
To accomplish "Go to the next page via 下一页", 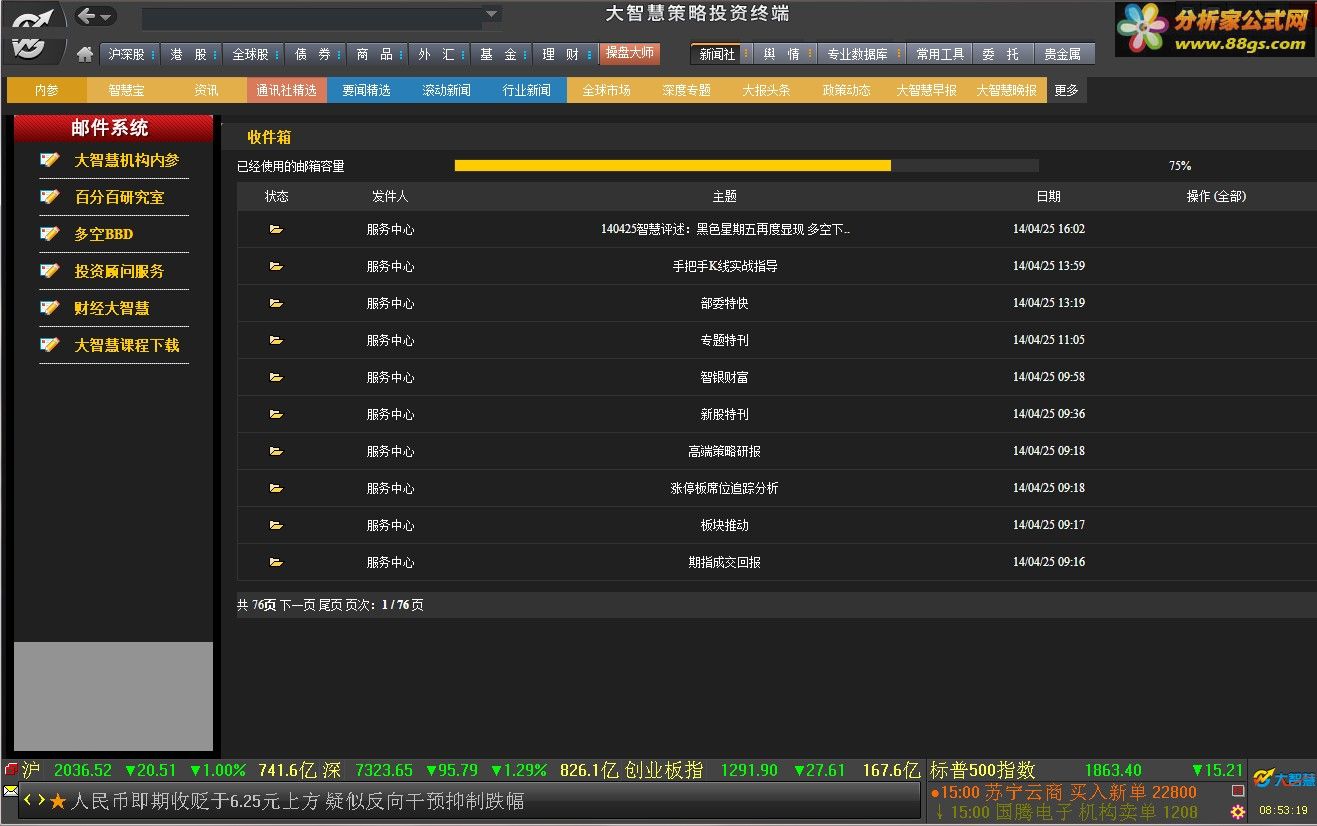I will coord(297,605).
